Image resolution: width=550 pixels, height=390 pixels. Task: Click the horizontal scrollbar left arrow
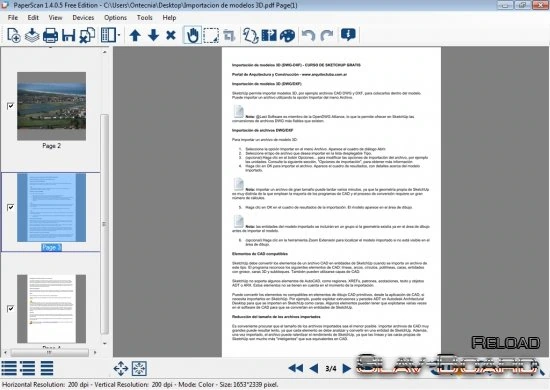[5, 352]
